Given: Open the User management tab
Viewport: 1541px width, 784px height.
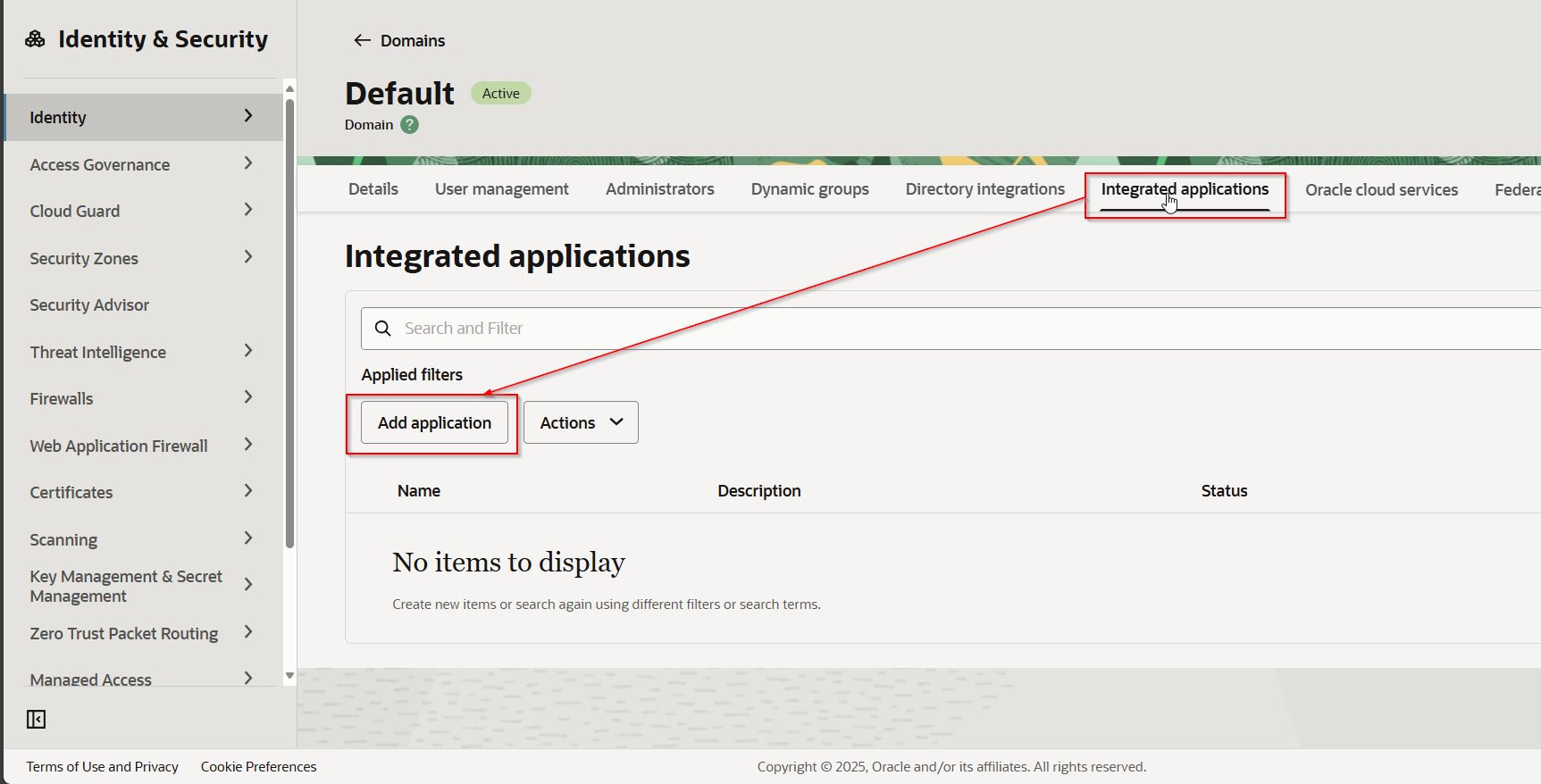Looking at the screenshot, I should point(502,189).
